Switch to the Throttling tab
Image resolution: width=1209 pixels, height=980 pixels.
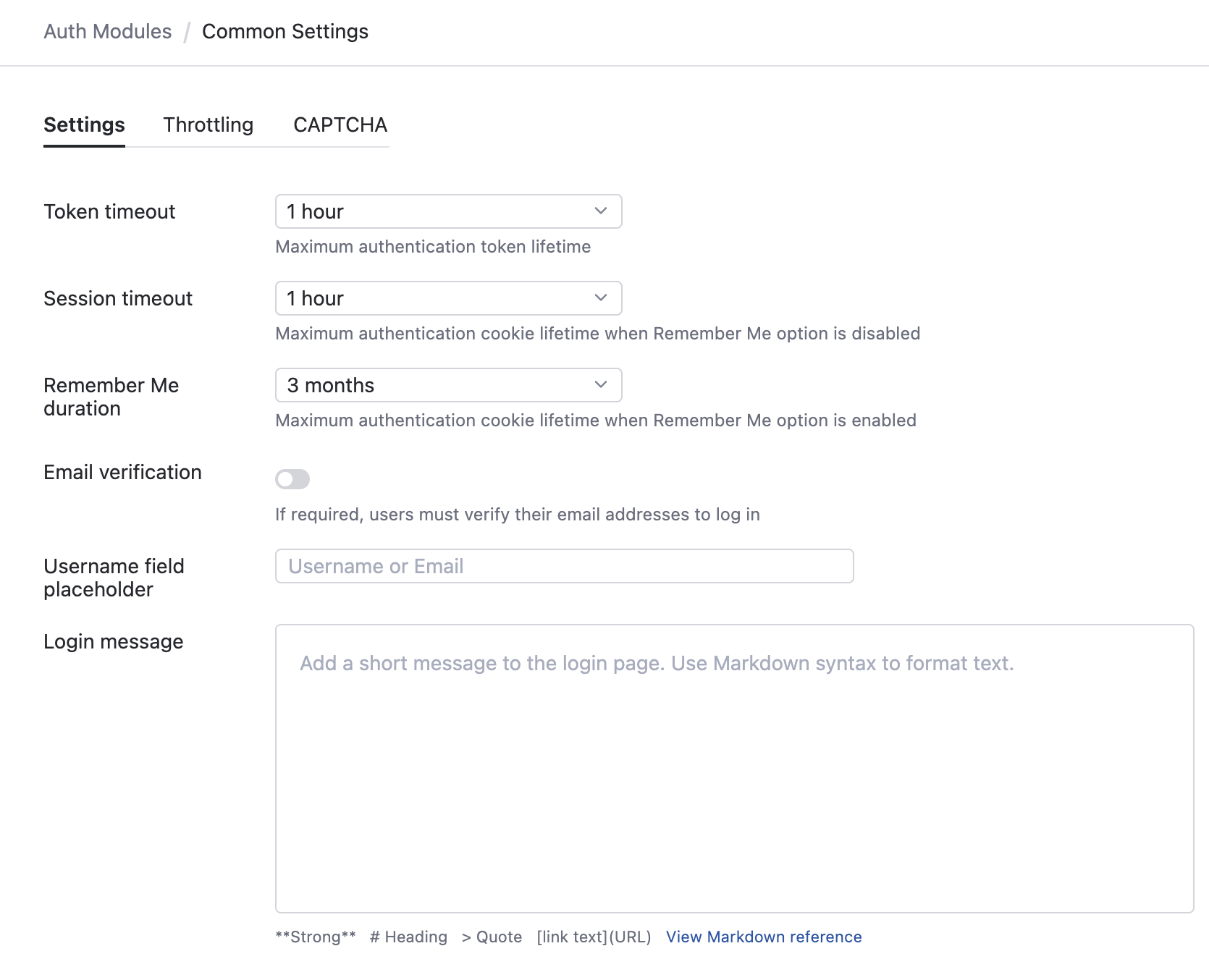[208, 124]
